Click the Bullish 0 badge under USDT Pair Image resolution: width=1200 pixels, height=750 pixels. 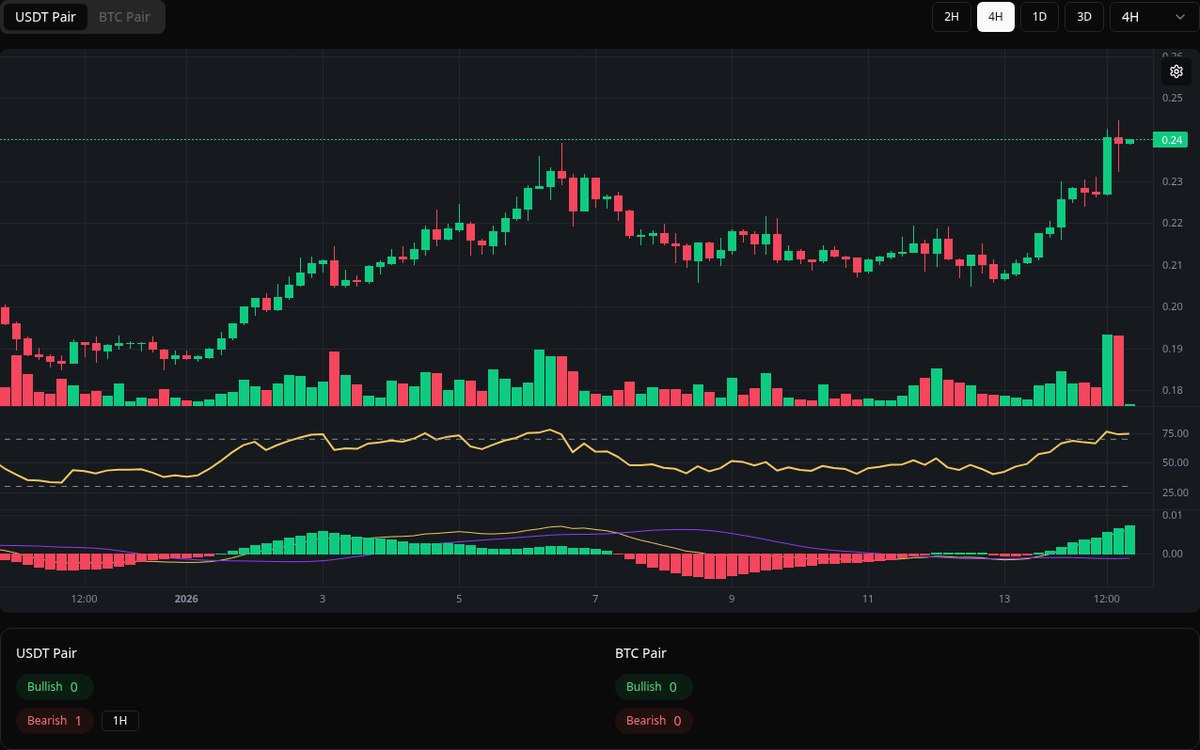click(54, 687)
